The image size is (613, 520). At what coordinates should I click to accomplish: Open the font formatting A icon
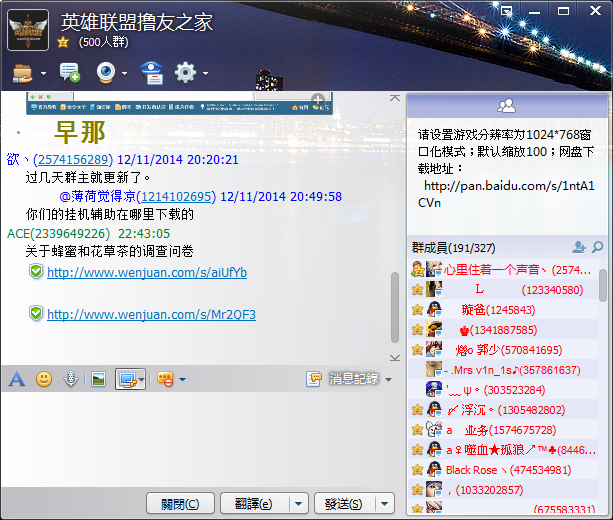point(17,379)
